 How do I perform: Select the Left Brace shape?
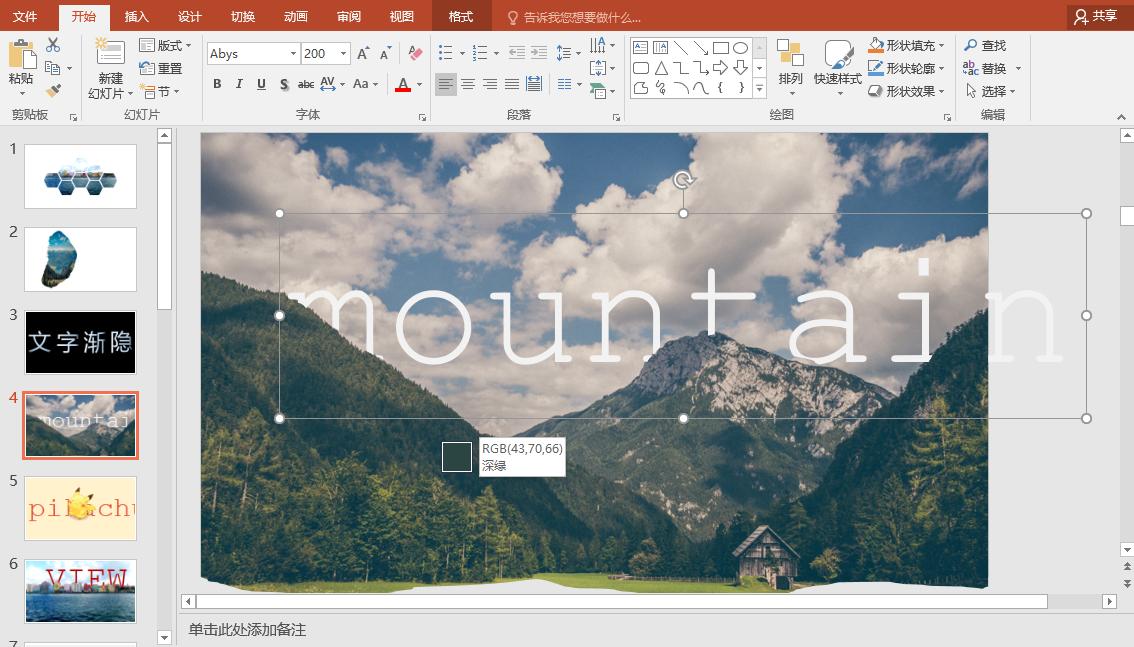click(720, 87)
